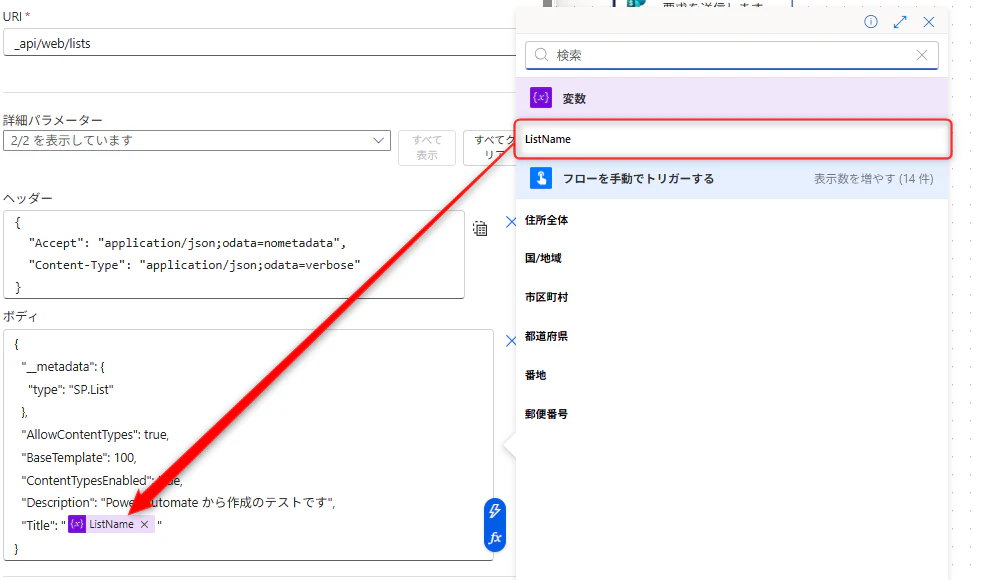
Task: Select 都道府県 dynamic content item
Action: (x=546, y=336)
